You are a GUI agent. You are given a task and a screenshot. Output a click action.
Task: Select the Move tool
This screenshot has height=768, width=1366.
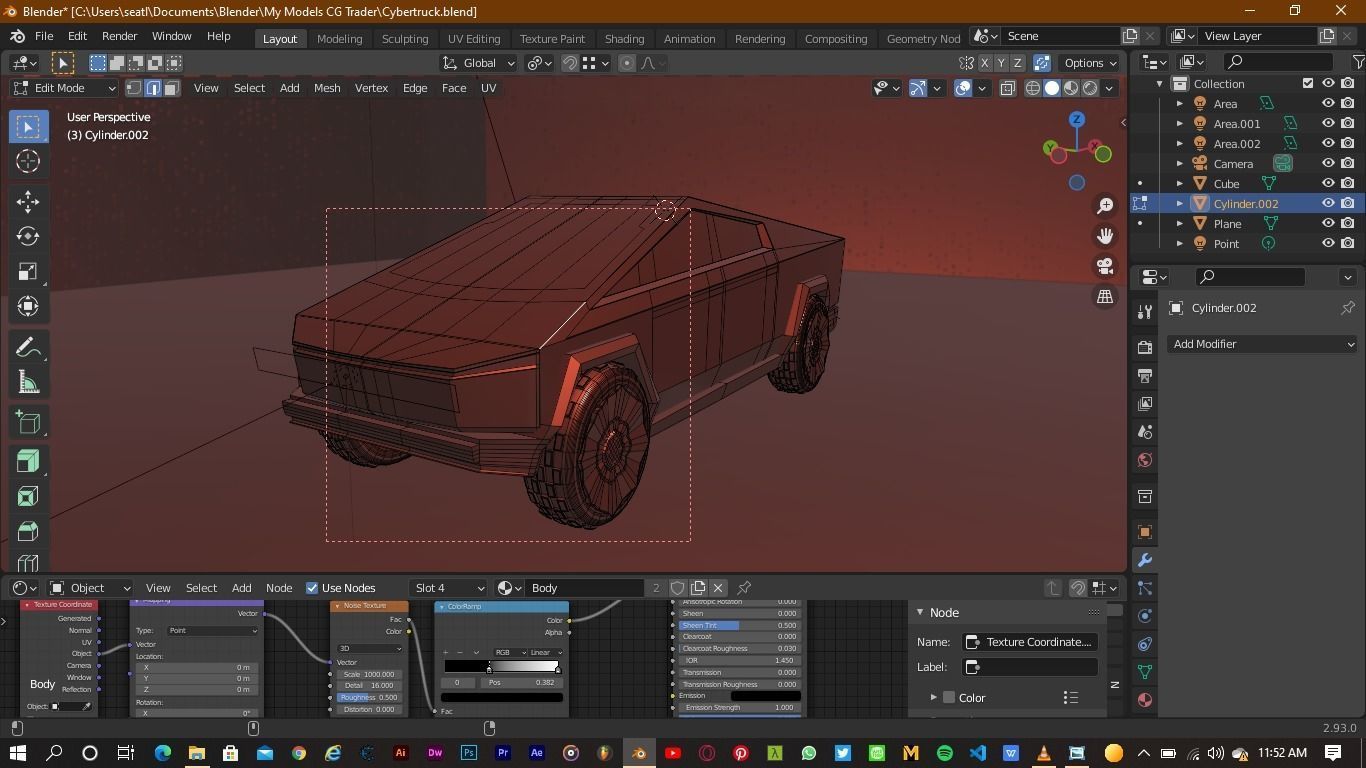pyautogui.click(x=28, y=201)
